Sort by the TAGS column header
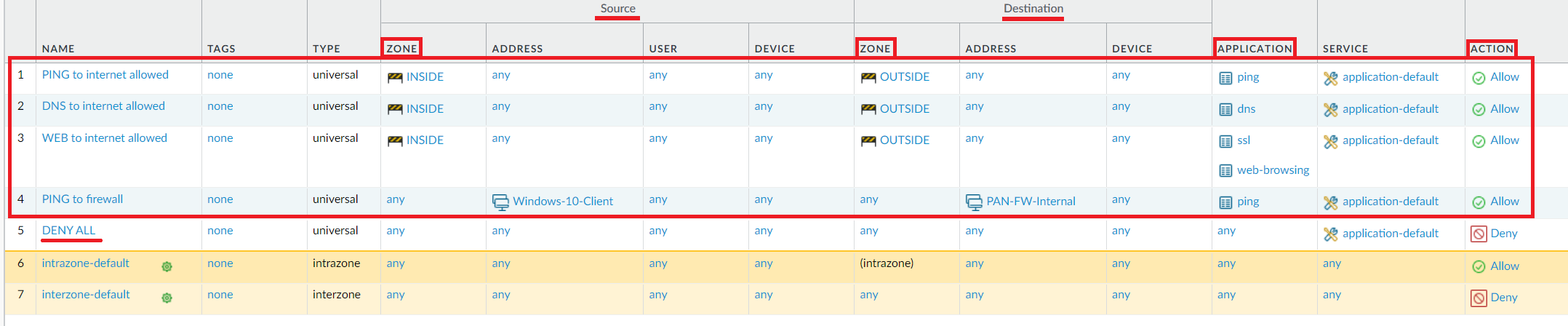The image size is (1568, 326). tap(221, 49)
